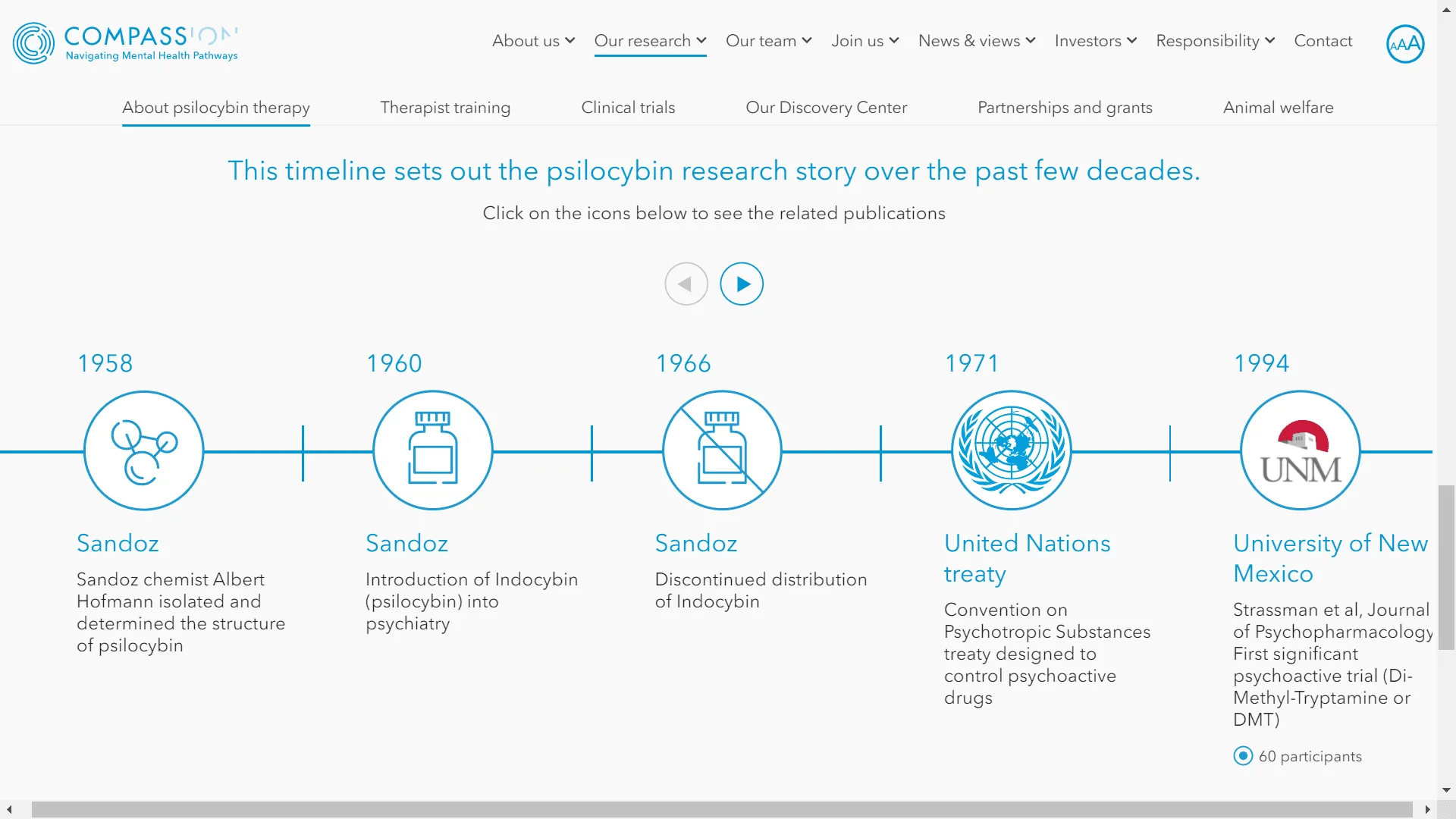
Task: Click the Sandoz heading under 1966
Action: pyautogui.click(x=696, y=543)
